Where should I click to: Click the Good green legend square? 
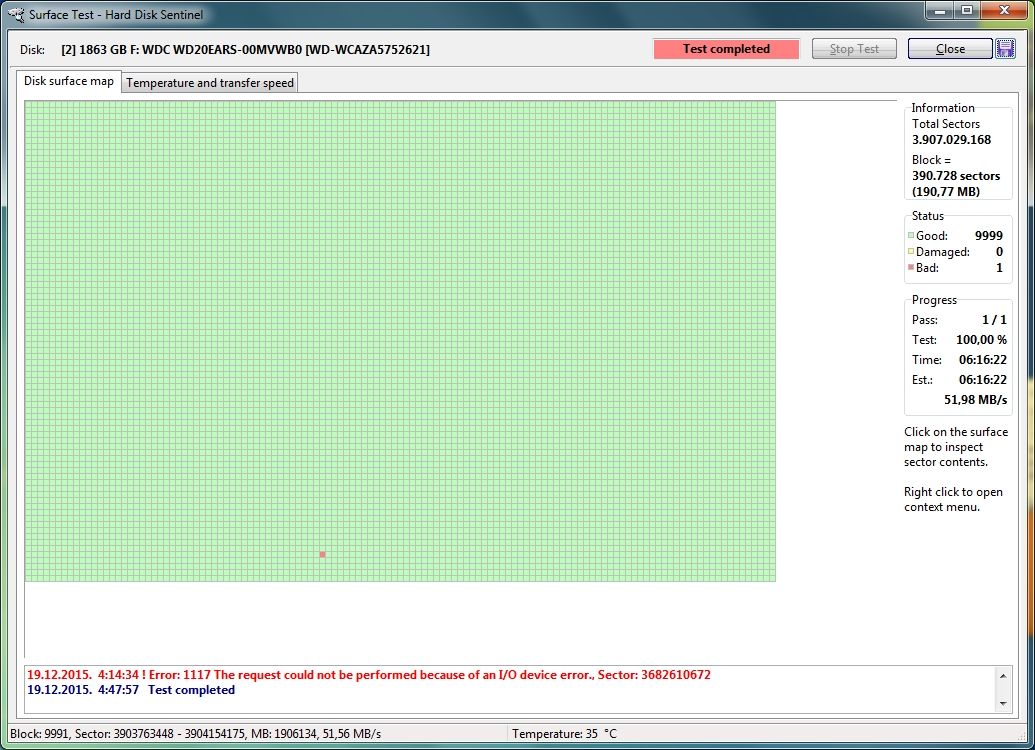[911, 235]
